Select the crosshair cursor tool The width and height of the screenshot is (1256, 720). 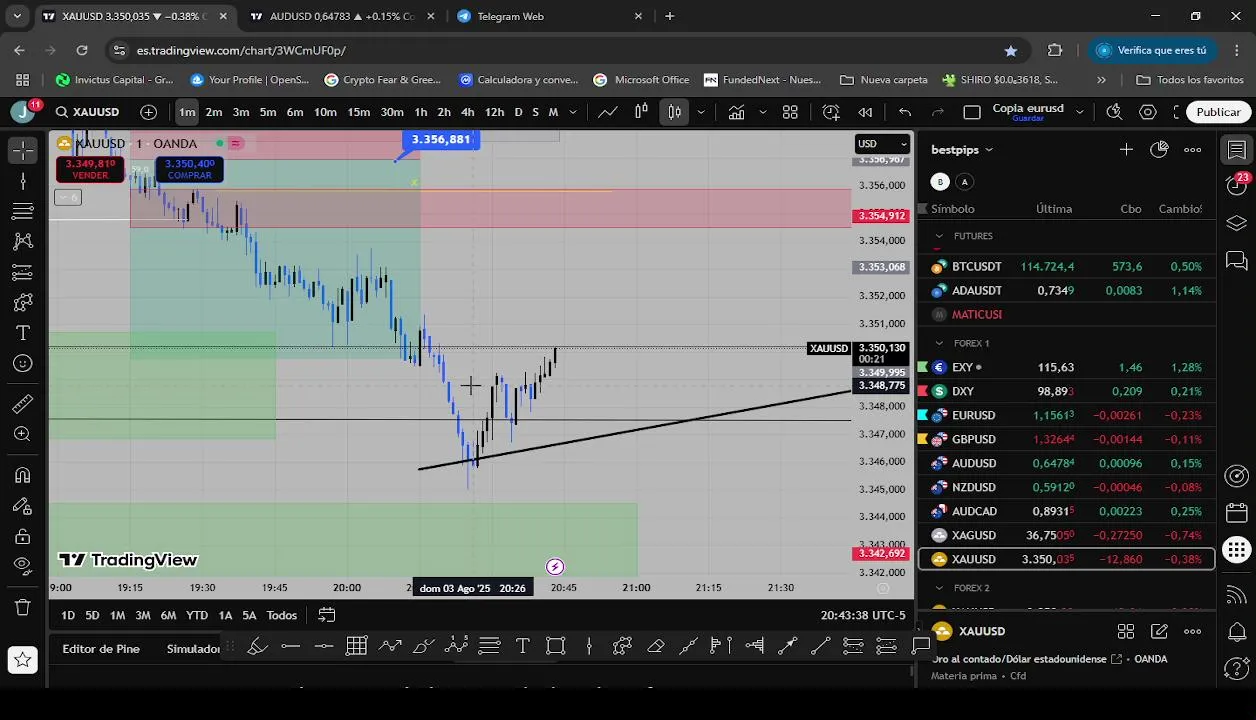(x=23, y=150)
